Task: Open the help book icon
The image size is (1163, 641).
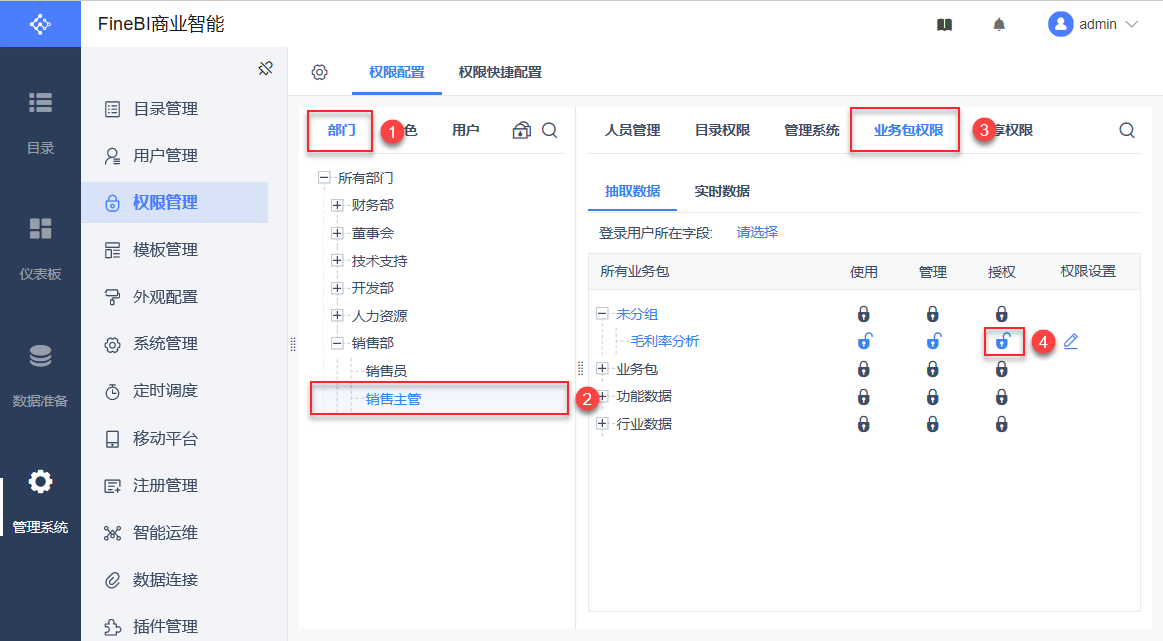Action: pos(944,25)
